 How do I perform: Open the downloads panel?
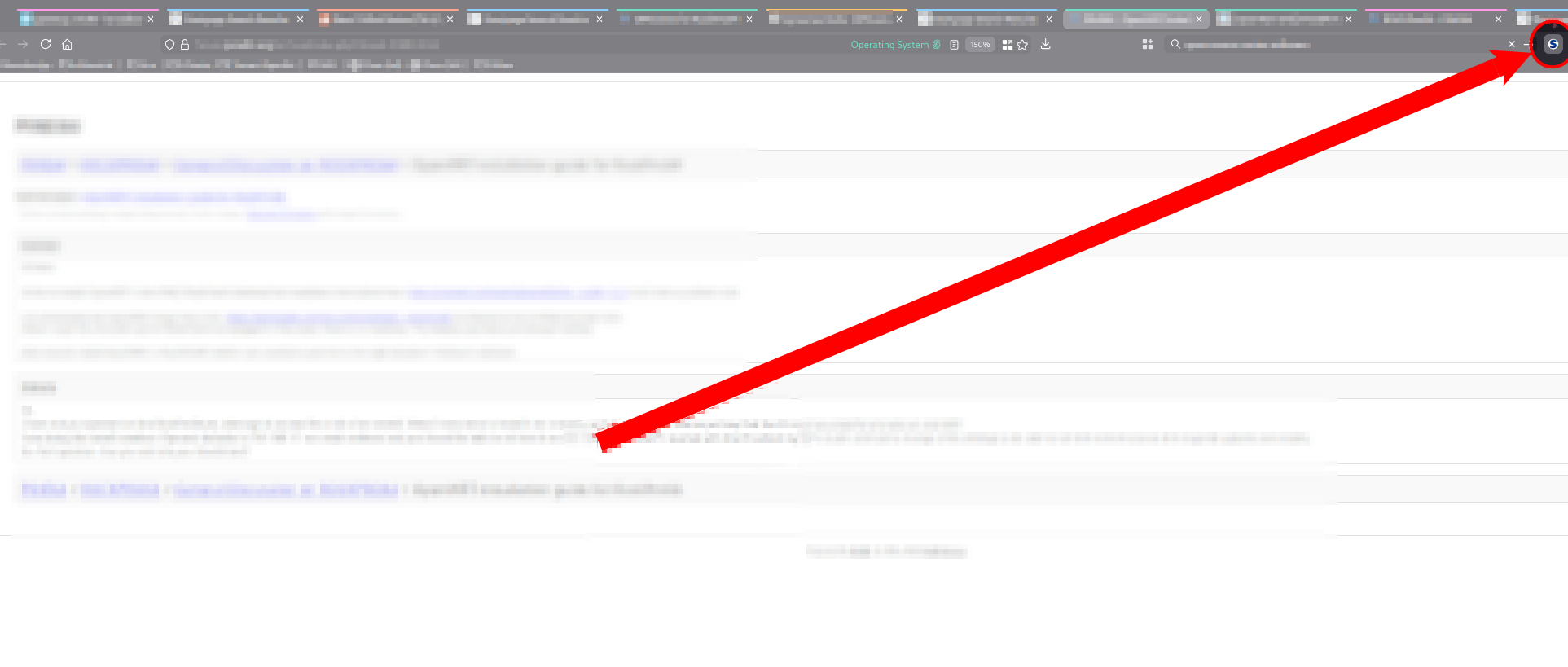1046,45
